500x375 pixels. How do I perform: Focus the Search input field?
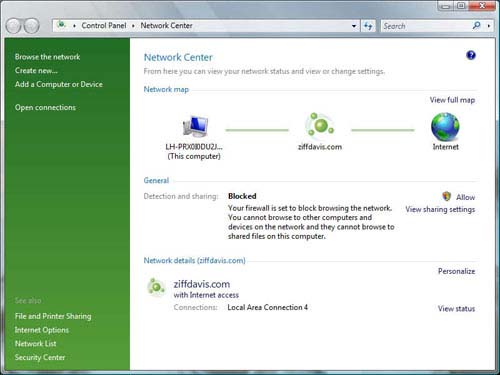click(427, 26)
